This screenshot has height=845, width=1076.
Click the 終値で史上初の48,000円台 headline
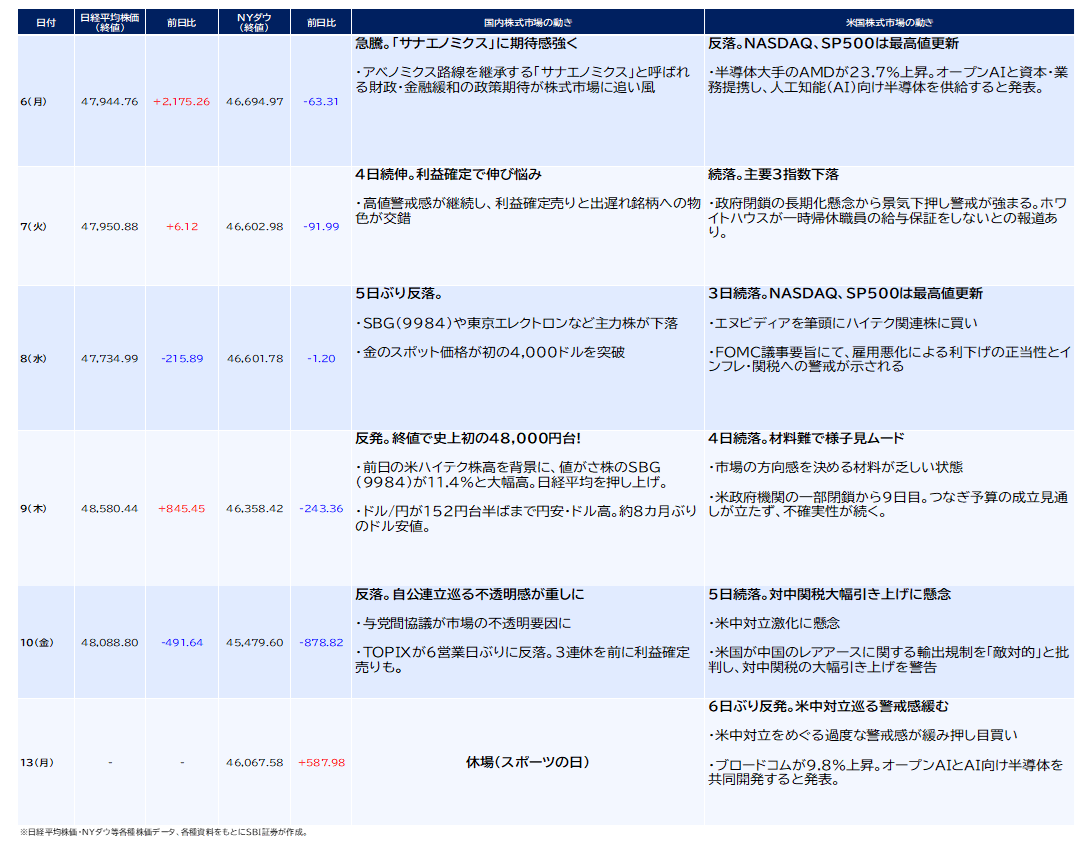point(468,439)
